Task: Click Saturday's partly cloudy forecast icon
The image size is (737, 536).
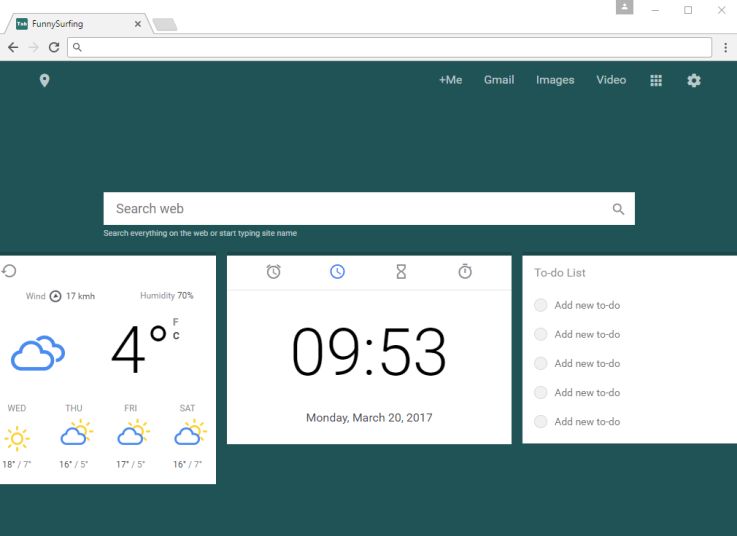Action: coord(190,433)
